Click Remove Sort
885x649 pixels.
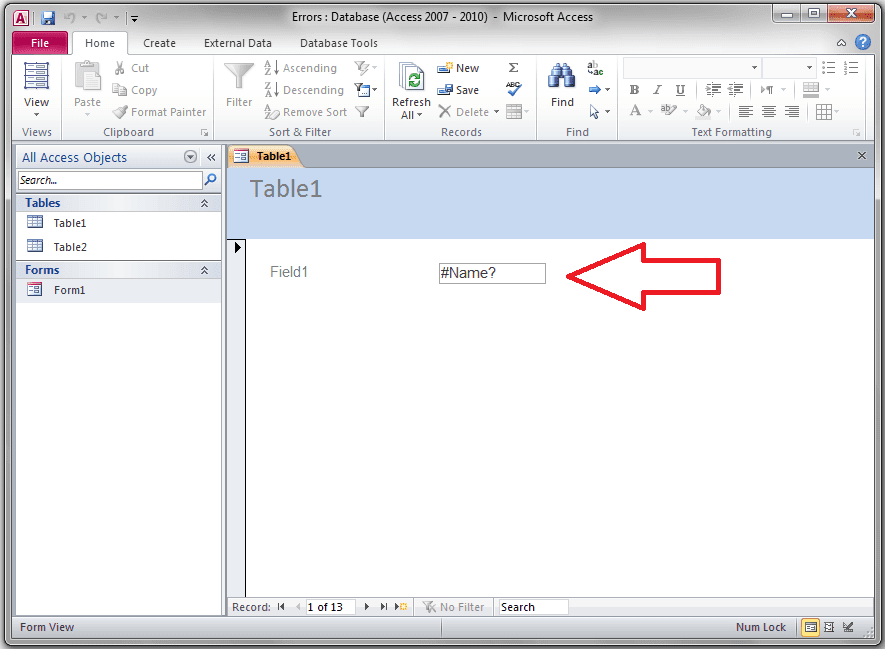click(x=306, y=112)
